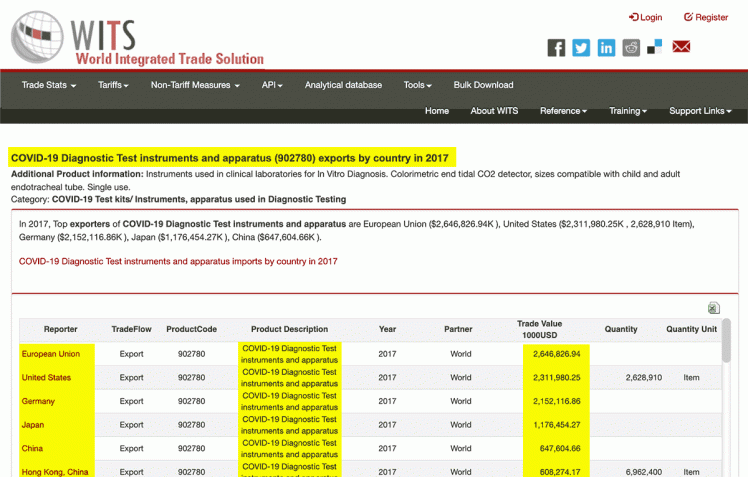Select quantity 2,628,910 cell

pos(644,377)
